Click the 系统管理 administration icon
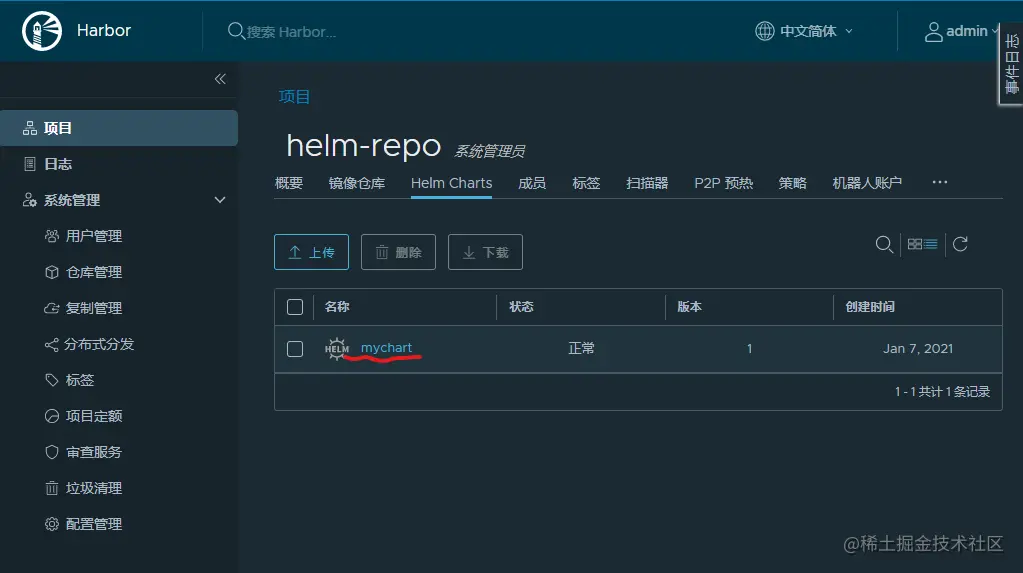The image size is (1023, 573). point(29,200)
